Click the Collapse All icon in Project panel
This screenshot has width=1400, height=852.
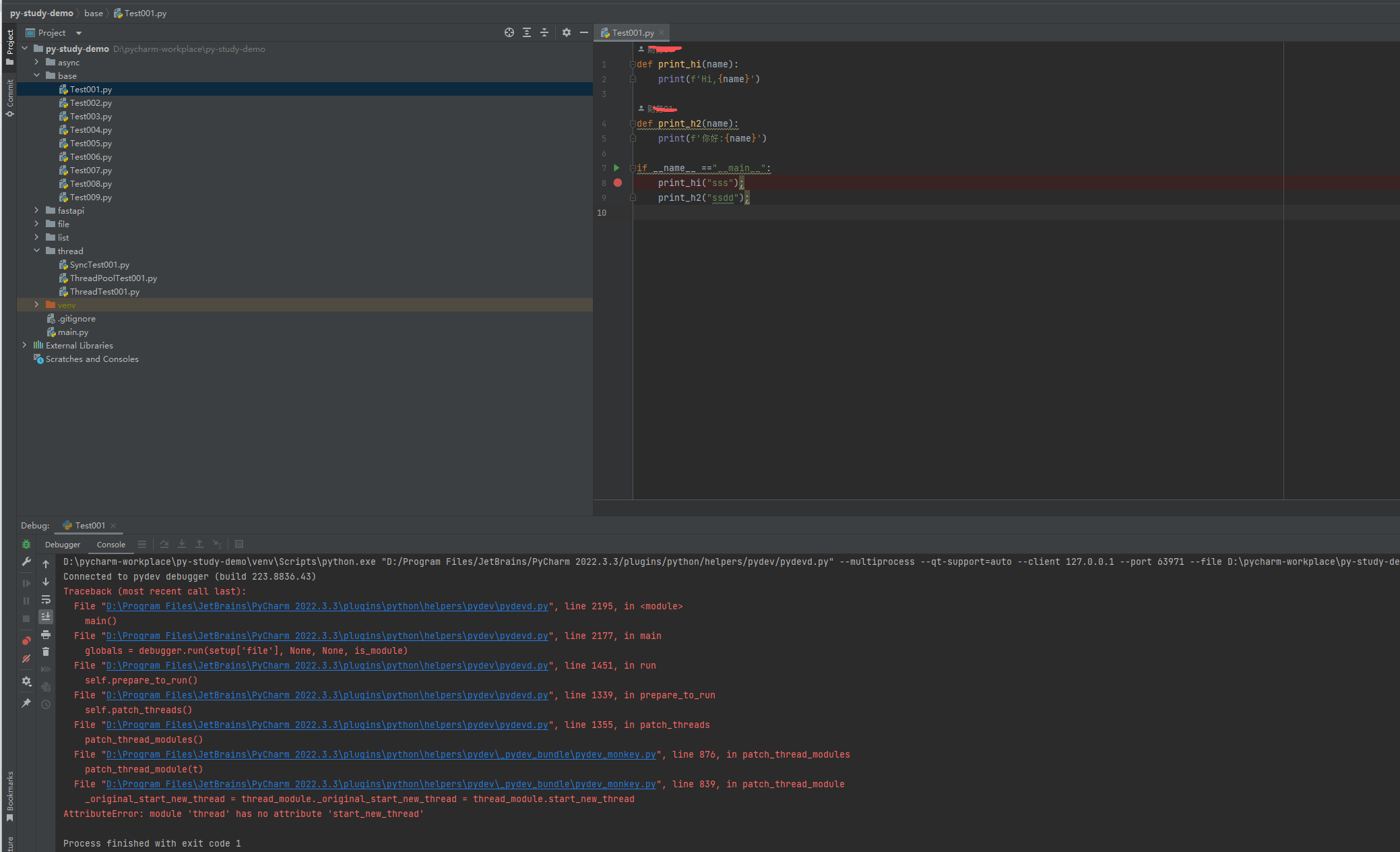click(544, 32)
